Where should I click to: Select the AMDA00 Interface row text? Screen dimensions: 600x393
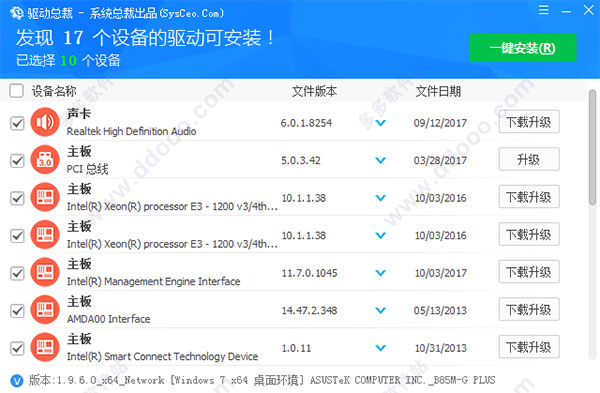point(108,319)
